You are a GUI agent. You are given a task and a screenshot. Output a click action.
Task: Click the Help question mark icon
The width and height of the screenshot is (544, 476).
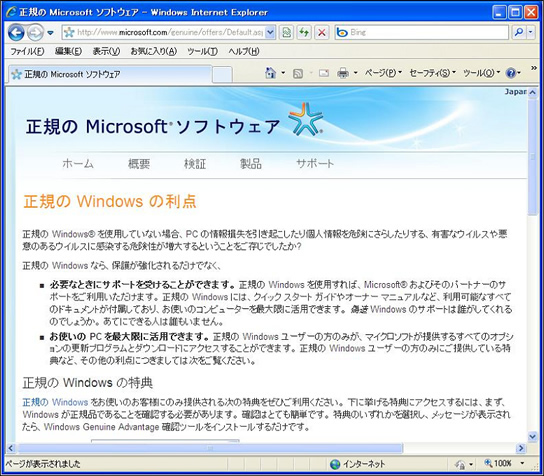click(511, 73)
